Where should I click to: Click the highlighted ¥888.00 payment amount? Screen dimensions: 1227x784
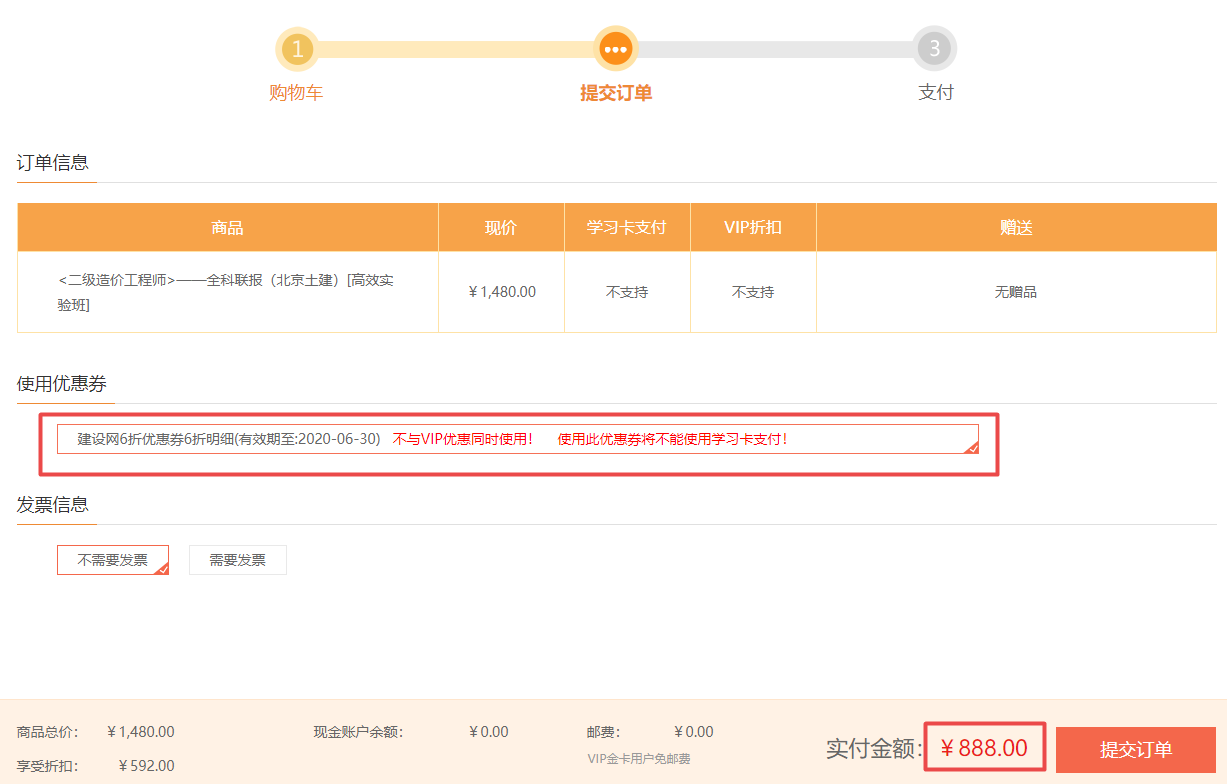point(985,746)
